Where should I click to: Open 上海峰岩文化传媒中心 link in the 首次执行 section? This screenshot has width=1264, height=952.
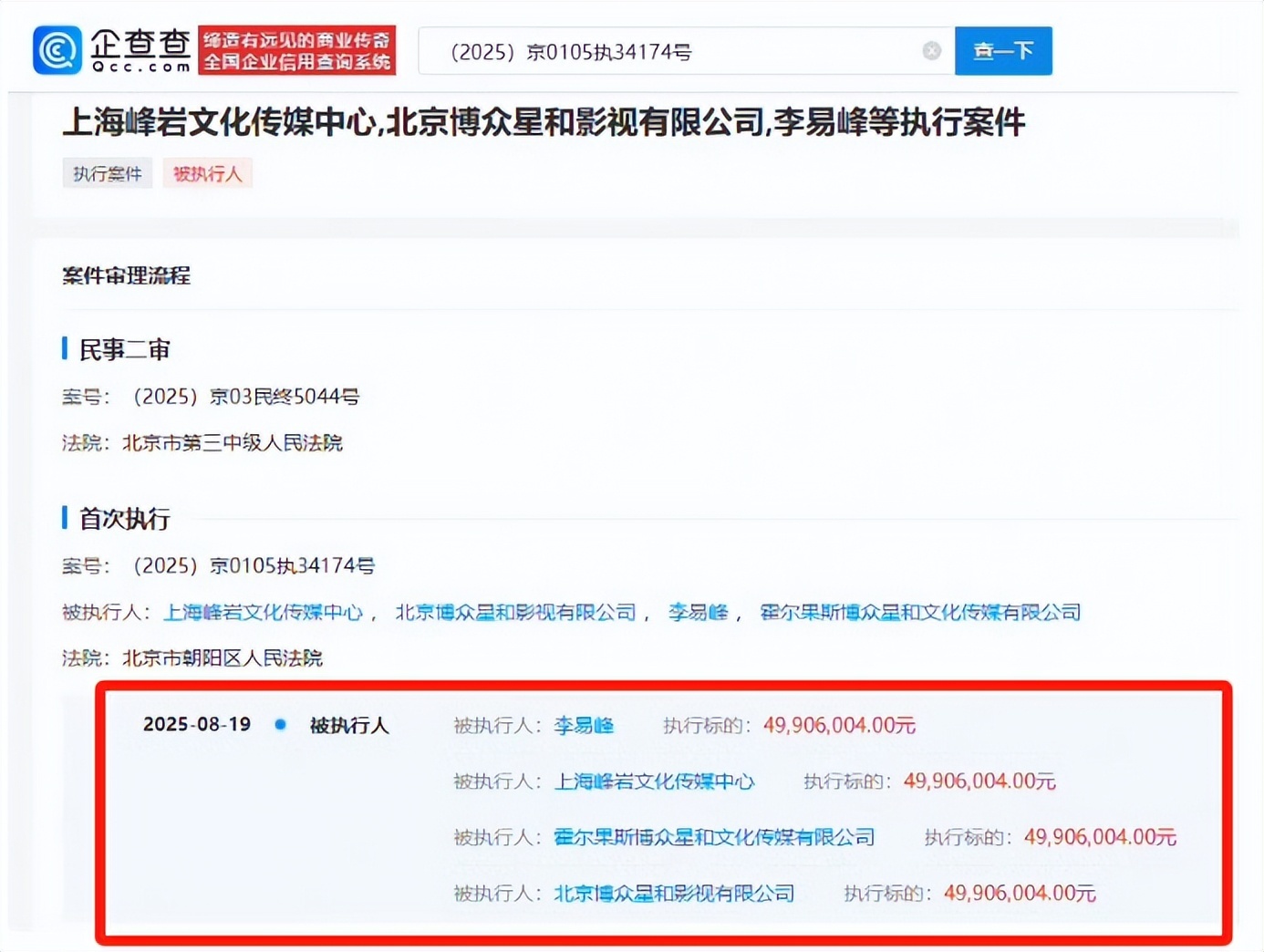coord(263,612)
